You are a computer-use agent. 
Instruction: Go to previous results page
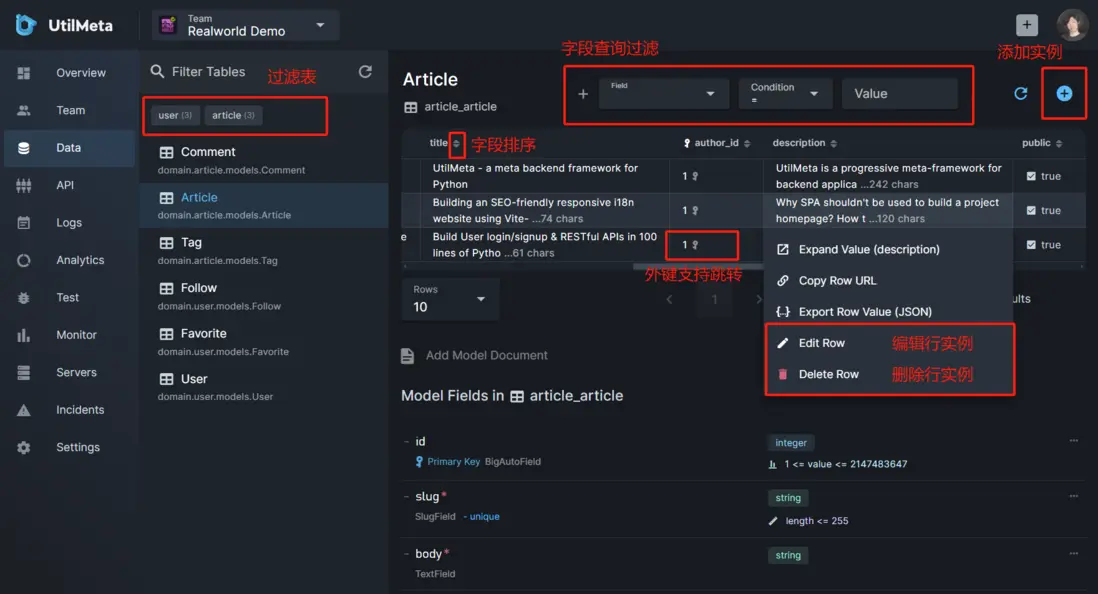[x=669, y=300]
